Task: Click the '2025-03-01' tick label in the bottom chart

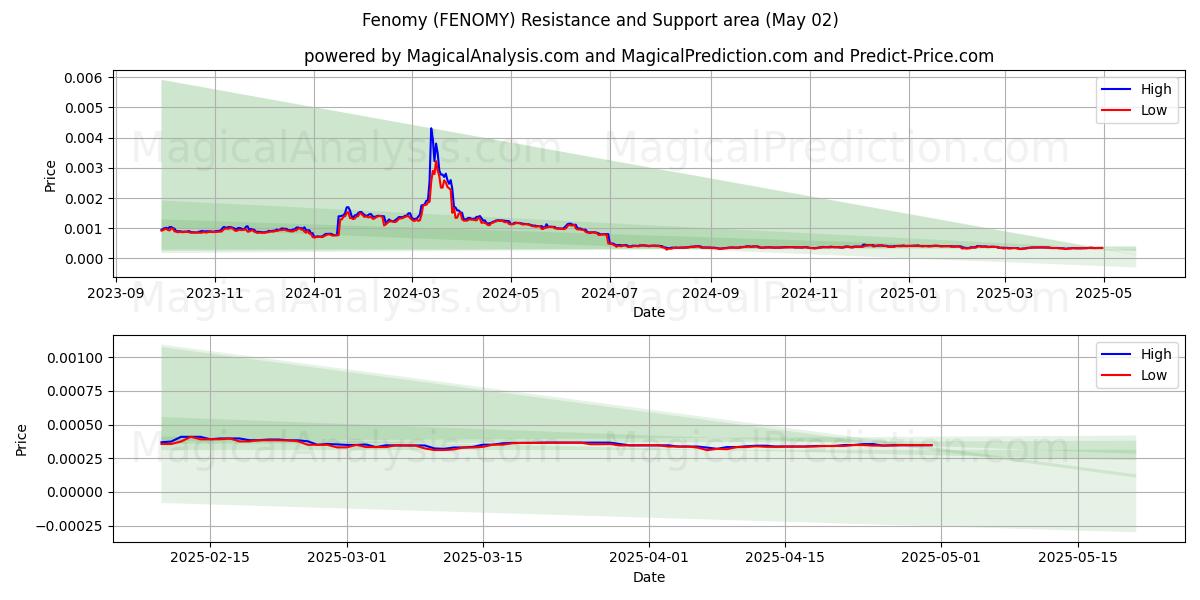Action: coord(347,557)
